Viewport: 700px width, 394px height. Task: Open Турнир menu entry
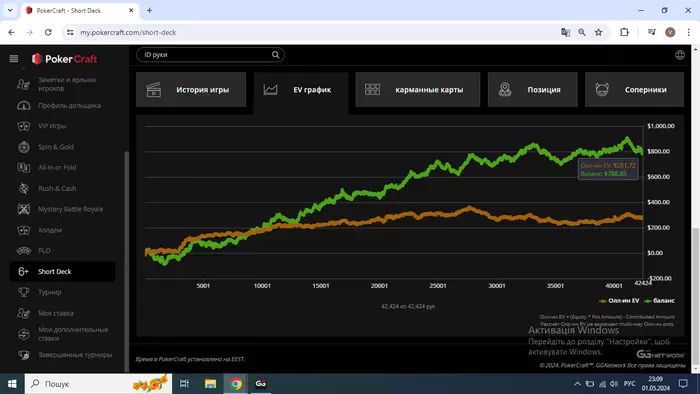point(62,292)
